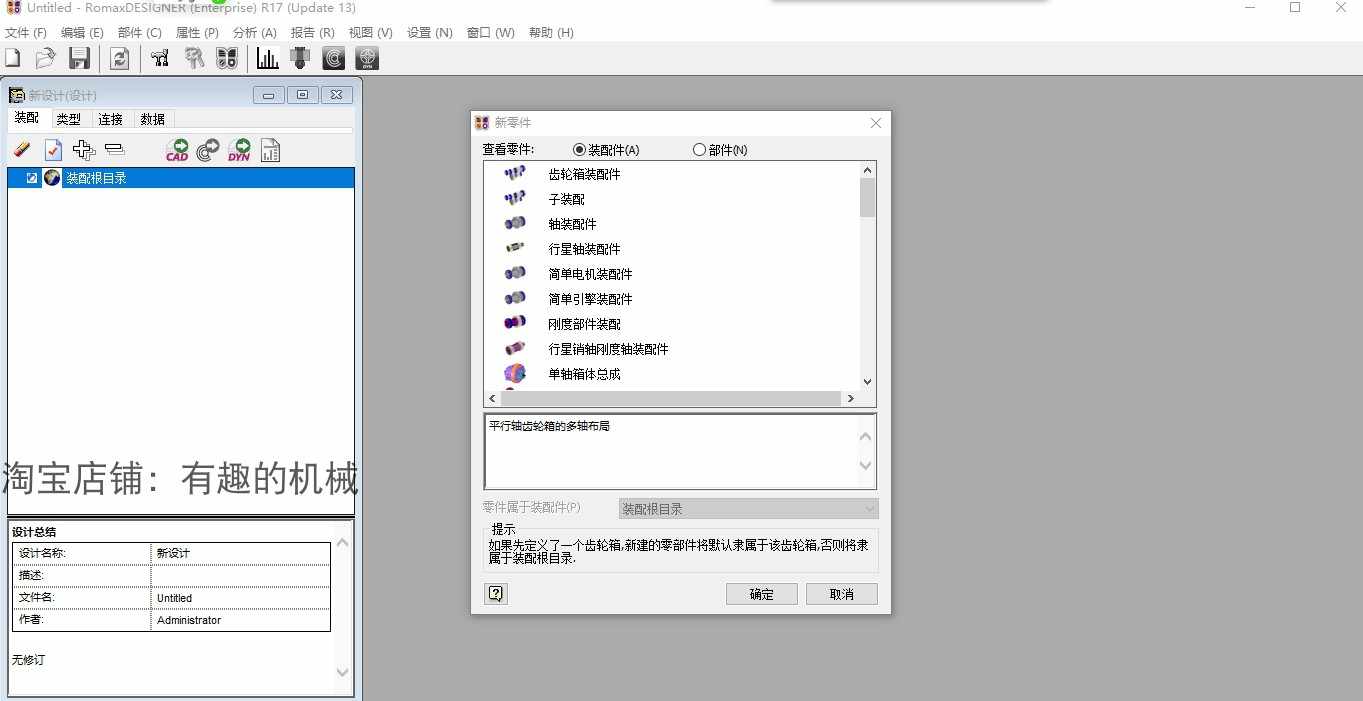Minimize the 新设计 panel window

pos(269,95)
